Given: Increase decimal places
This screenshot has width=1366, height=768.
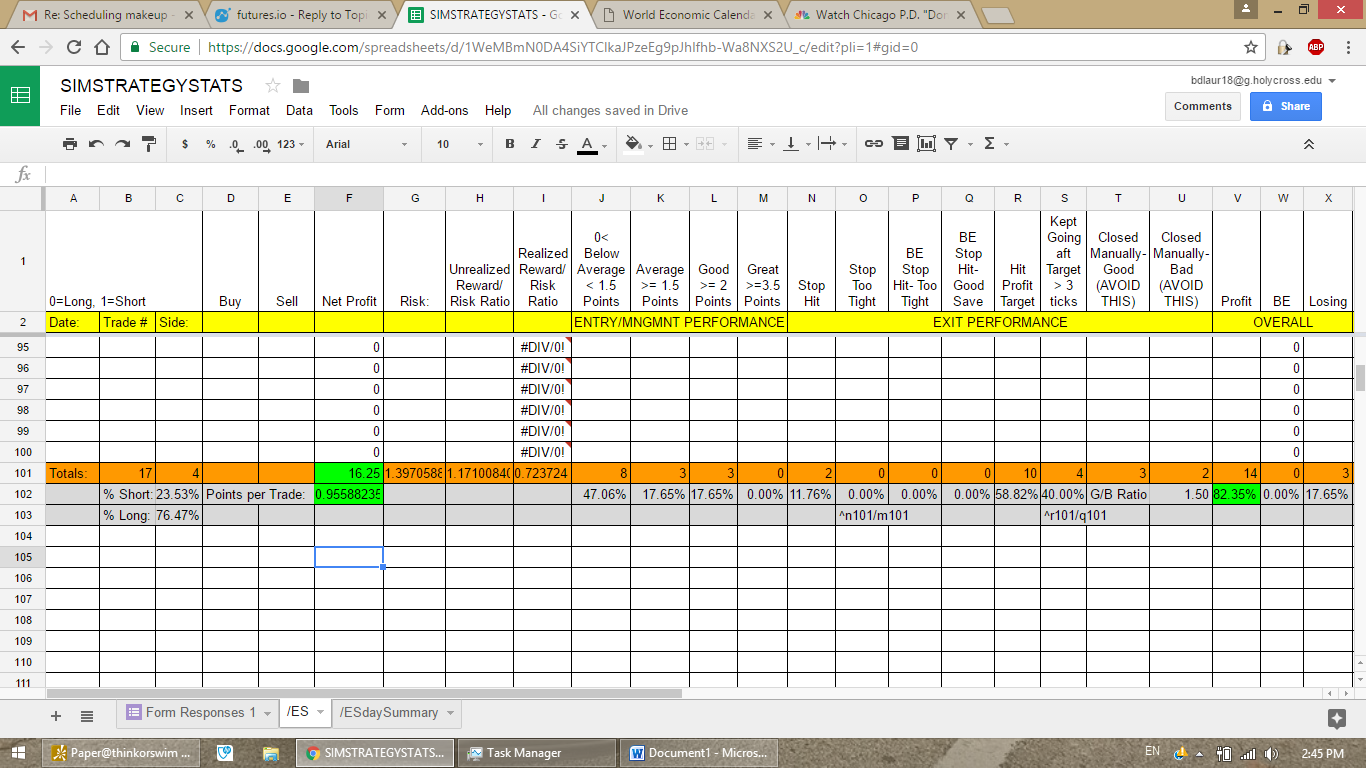Looking at the screenshot, I should (x=261, y=144).
